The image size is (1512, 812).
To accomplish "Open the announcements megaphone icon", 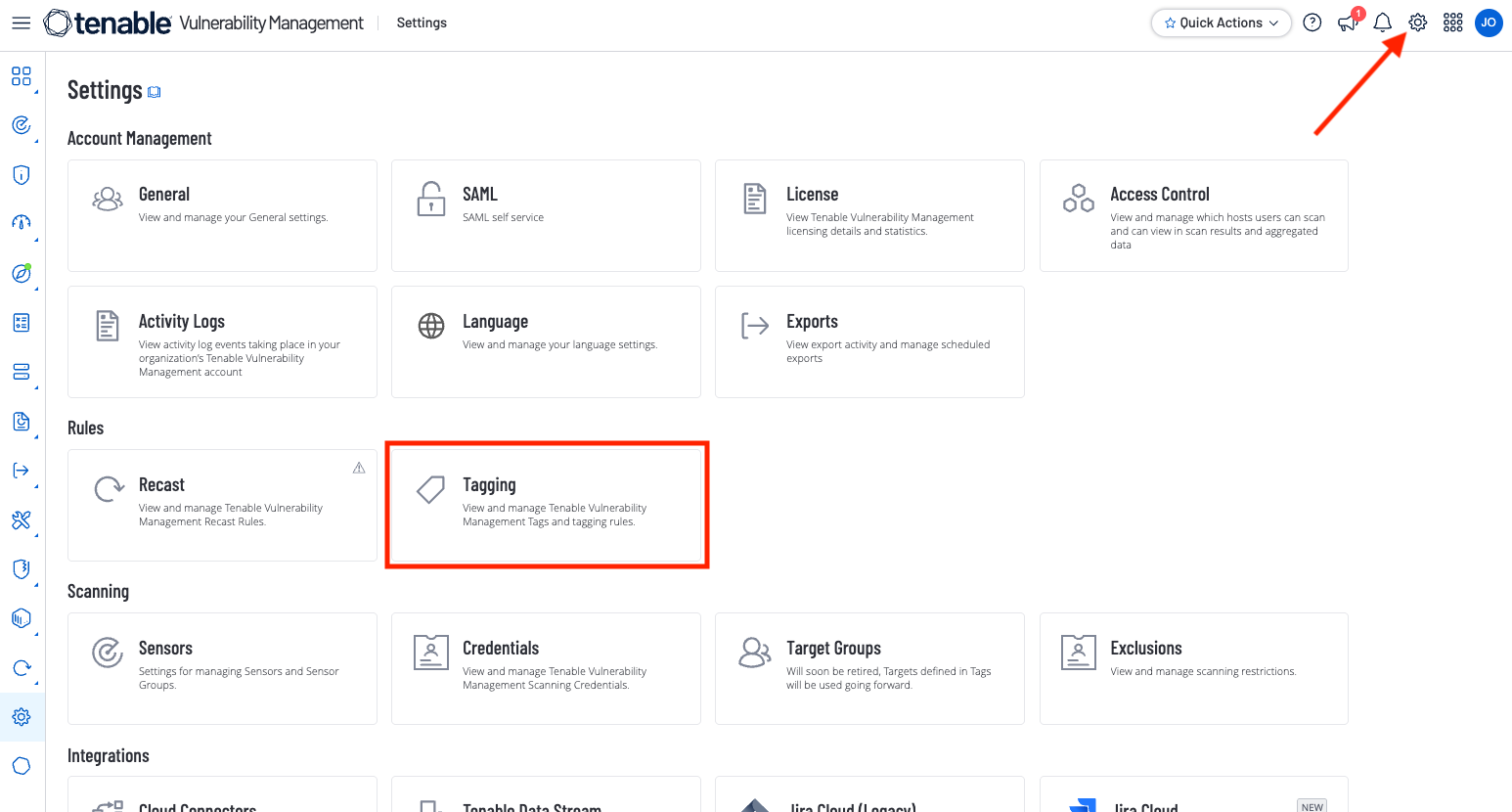I will point(1348,23).
